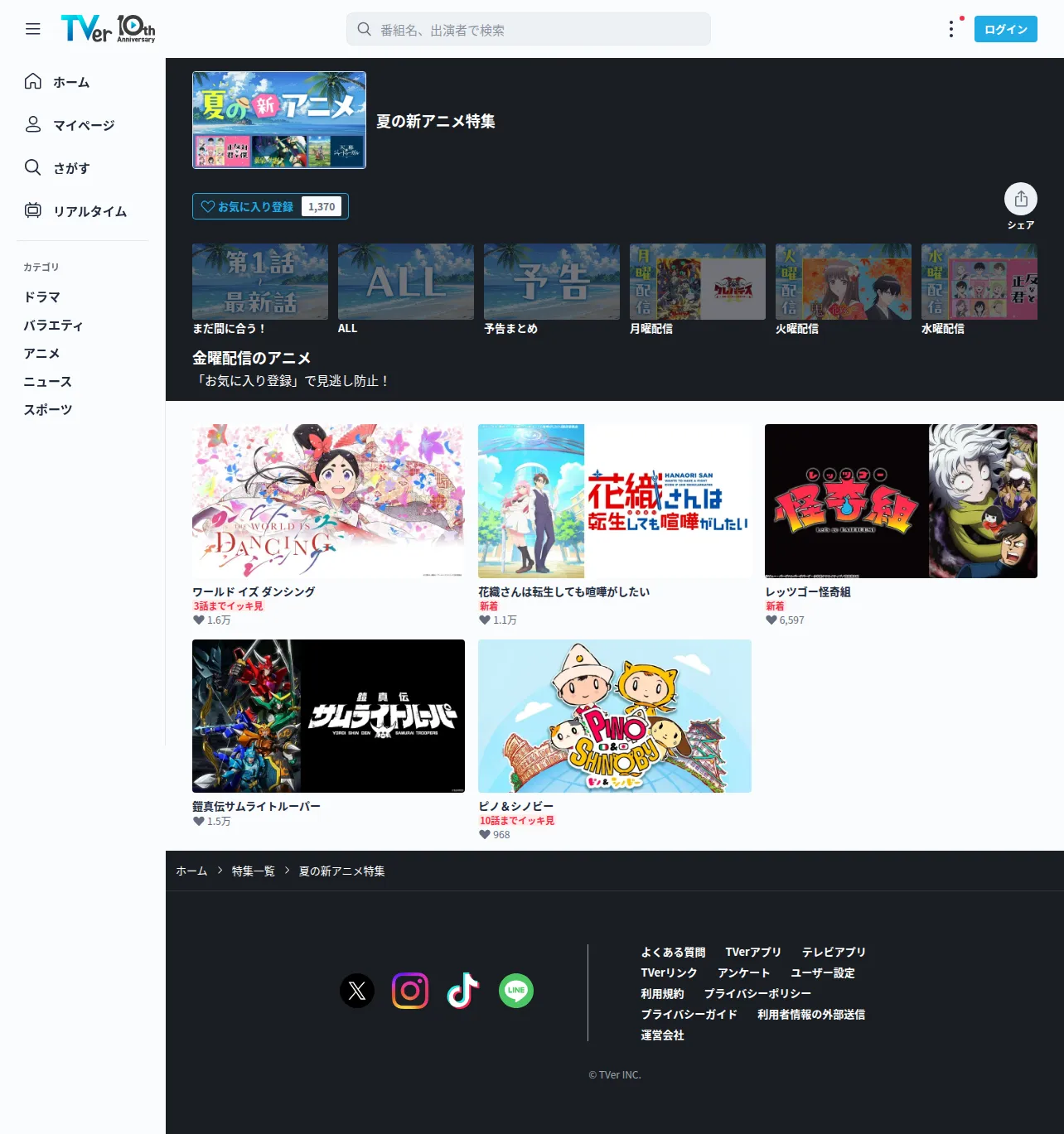Go to ホーム in the breadcrumb
Viewport: 1064px width, 1134px height.
(x=191, y=871)
